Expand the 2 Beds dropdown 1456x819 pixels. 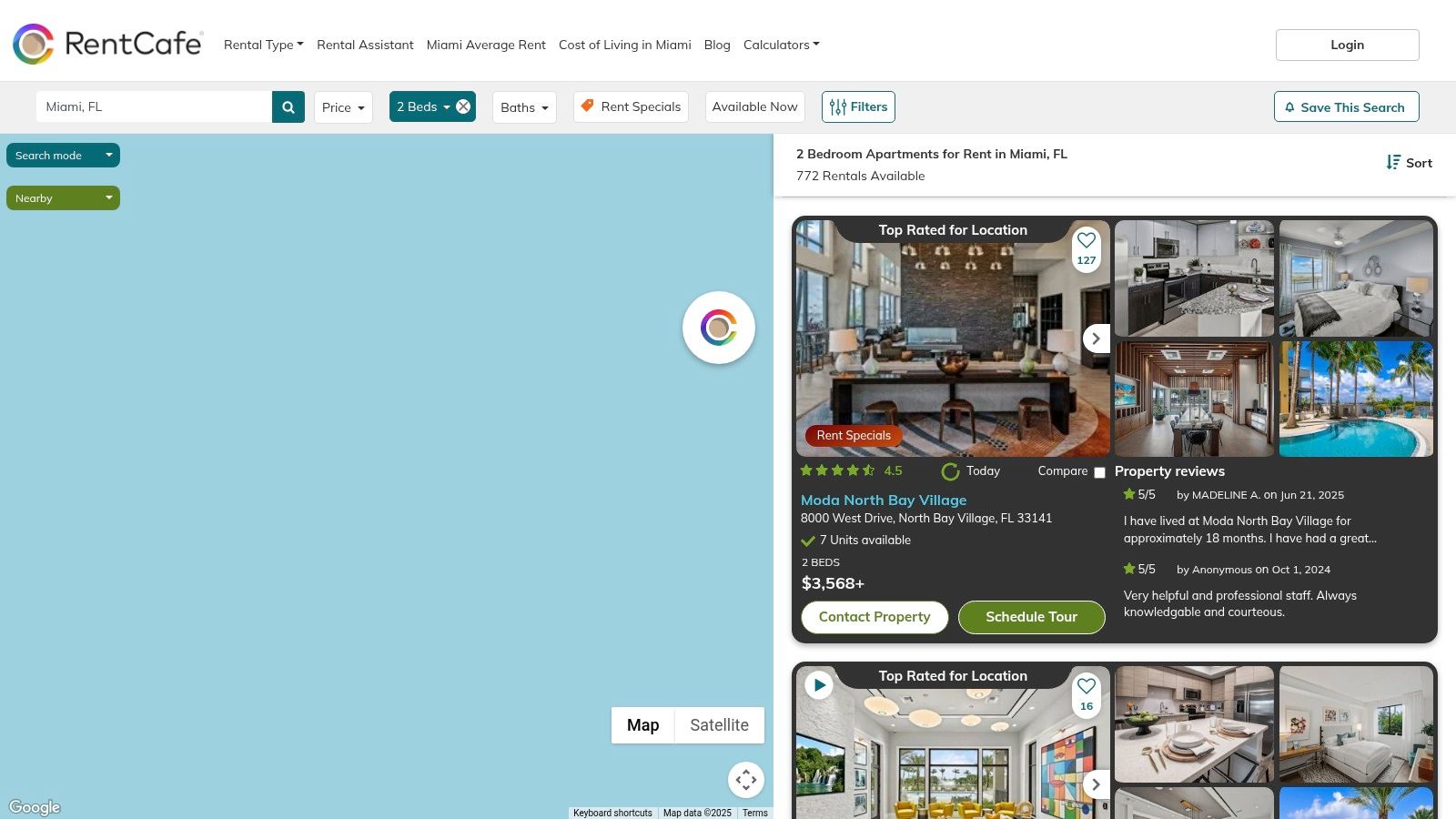[422, 106]
